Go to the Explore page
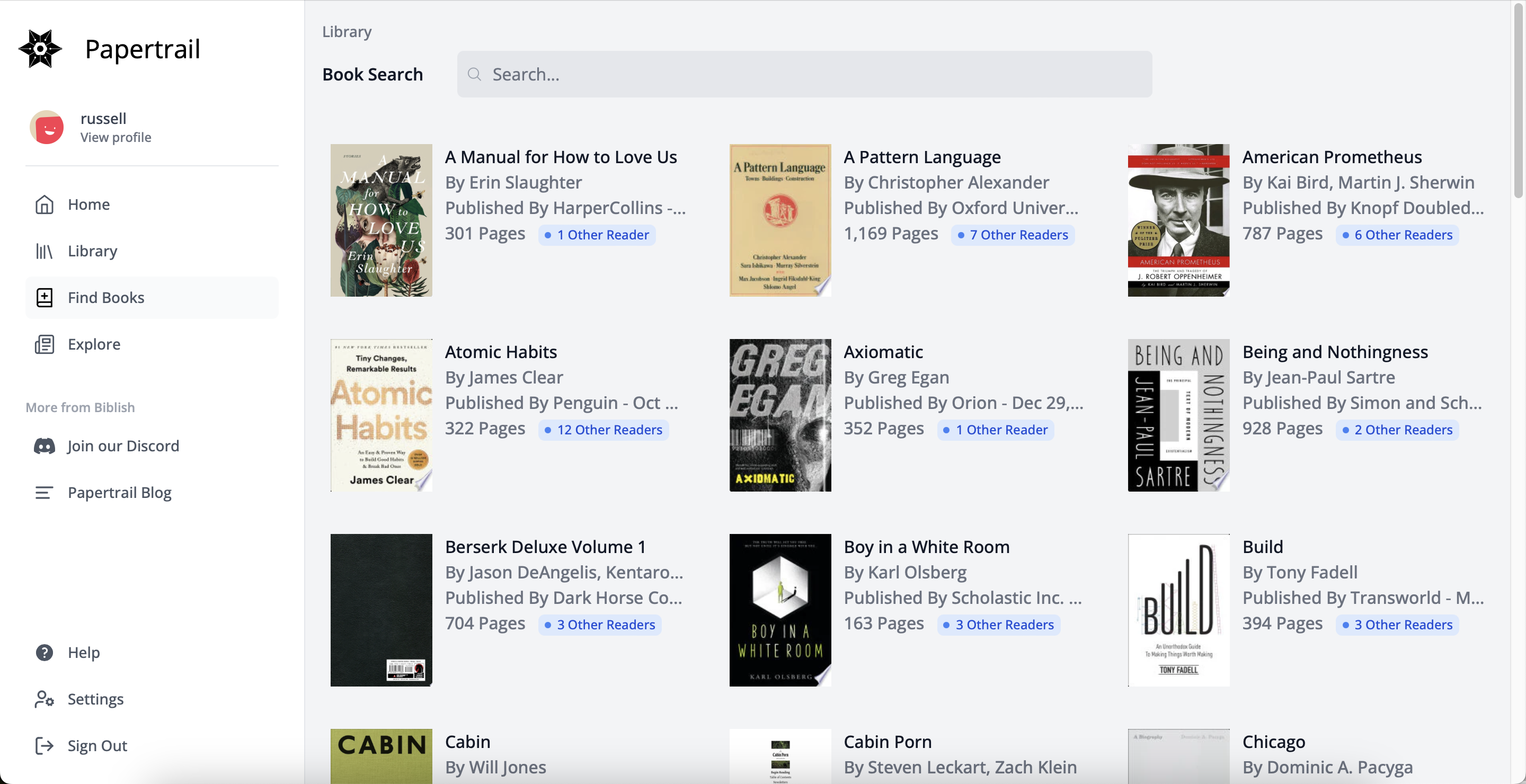1526x784 pixels. 152,345
